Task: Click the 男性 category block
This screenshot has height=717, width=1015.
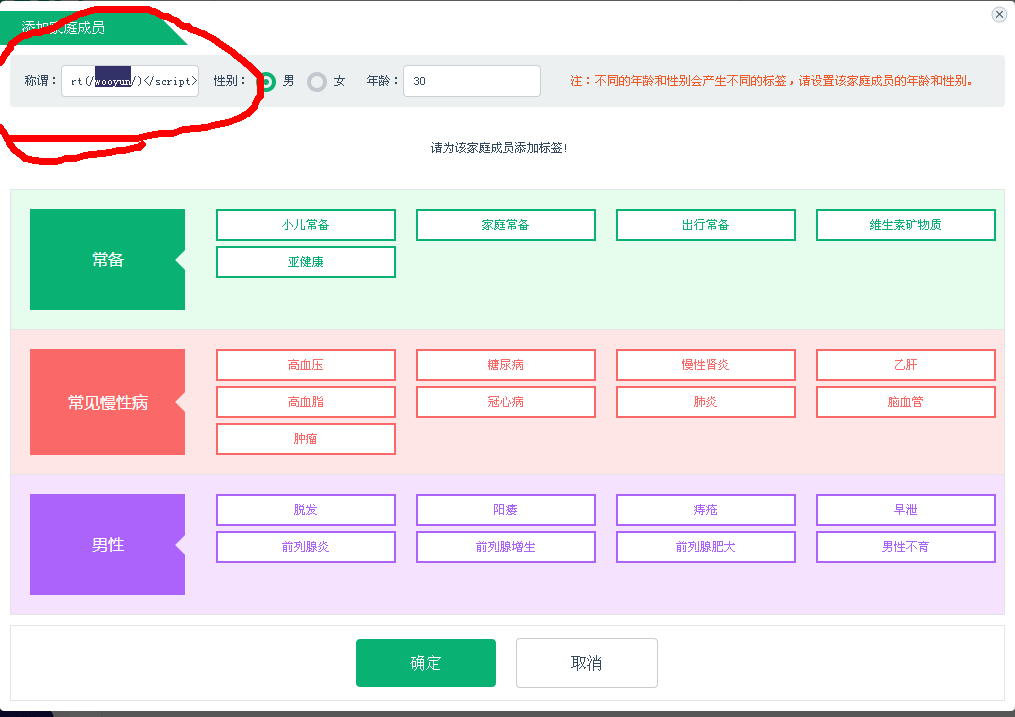Action: (x=107, y=544)
